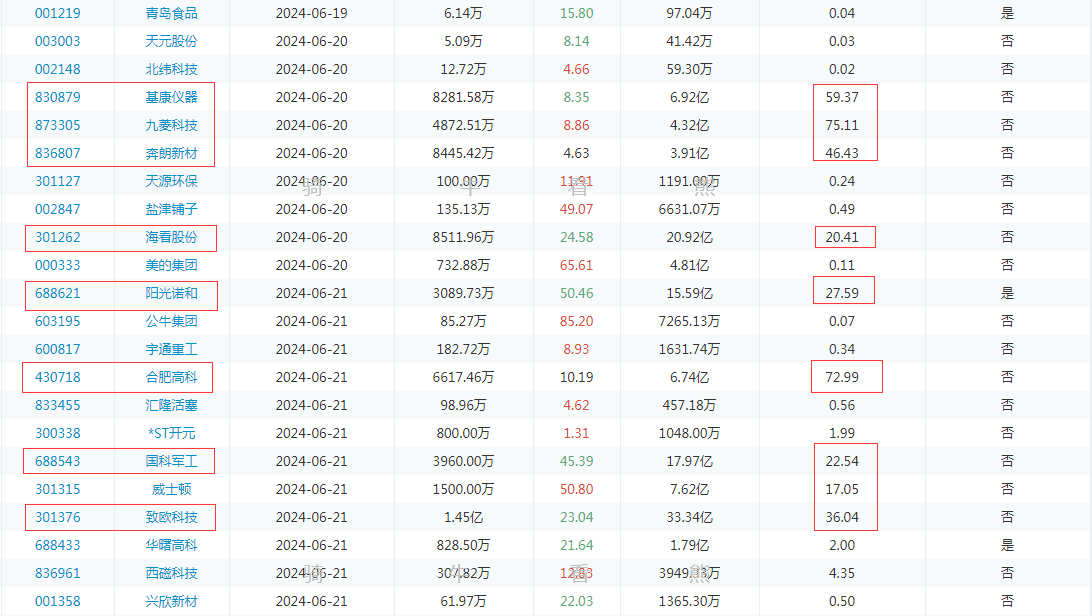The height and width of the screenshot is (616, 1092).
Task: Go to the 宇通重工 stock link
Action: point(171,349)
